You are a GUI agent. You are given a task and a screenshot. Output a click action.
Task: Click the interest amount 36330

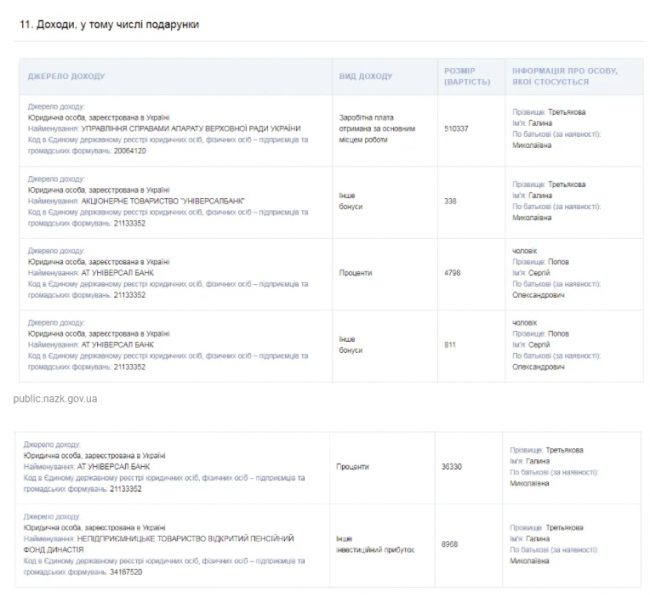pos(452,466)
